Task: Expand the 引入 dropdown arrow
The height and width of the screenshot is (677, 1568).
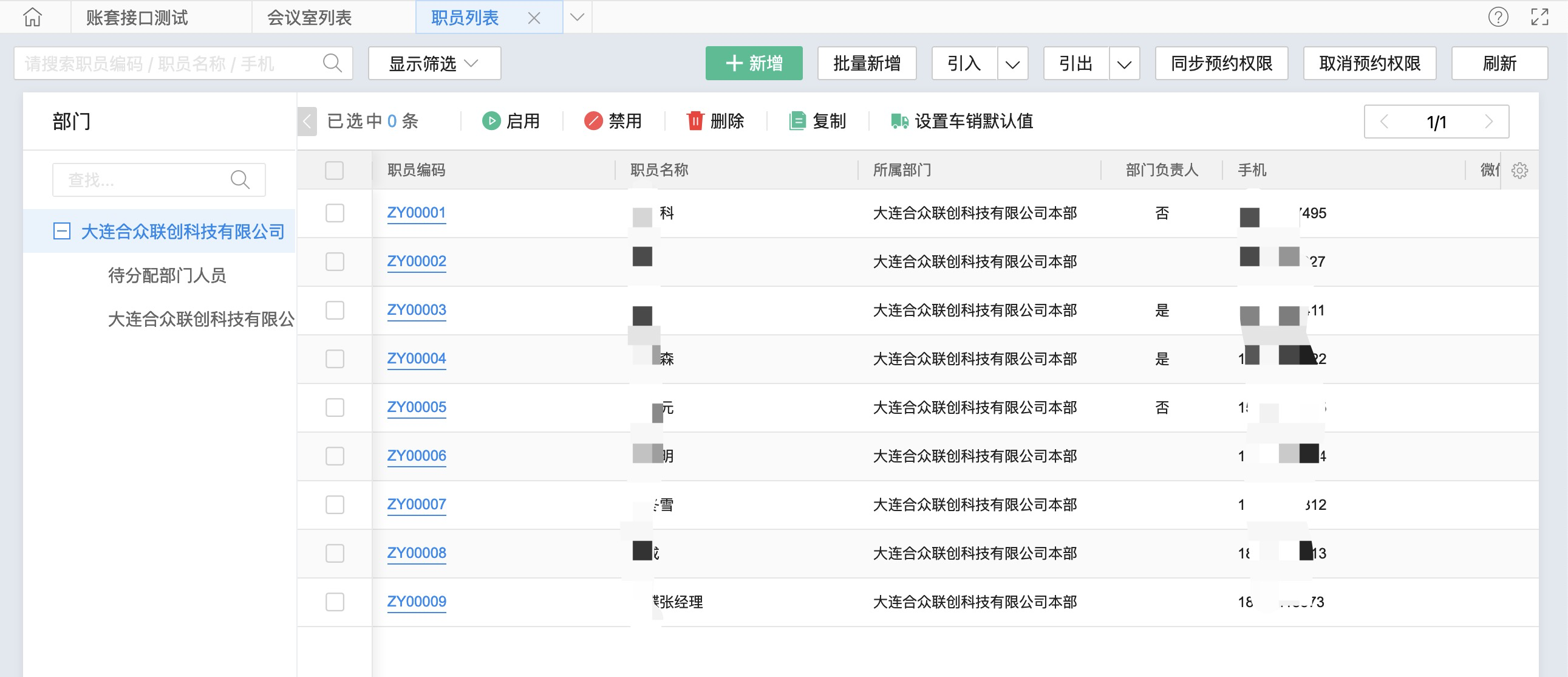Action: click(x=1012, y=64)
